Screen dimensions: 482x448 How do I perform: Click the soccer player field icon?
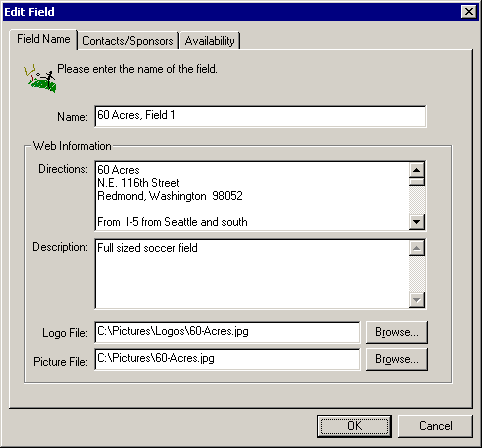point(40,78)
